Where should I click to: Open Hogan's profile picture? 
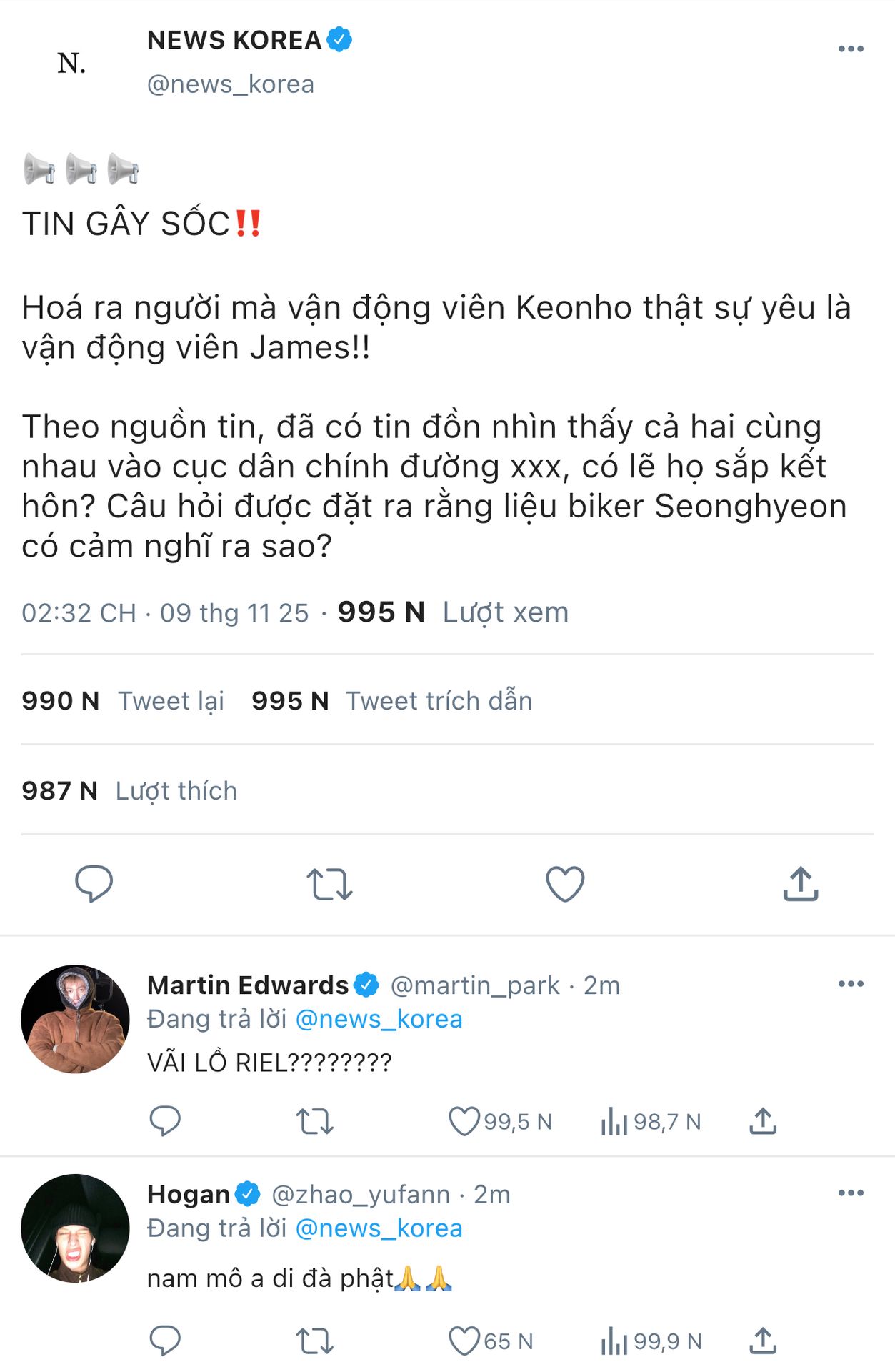point(76,1228)
